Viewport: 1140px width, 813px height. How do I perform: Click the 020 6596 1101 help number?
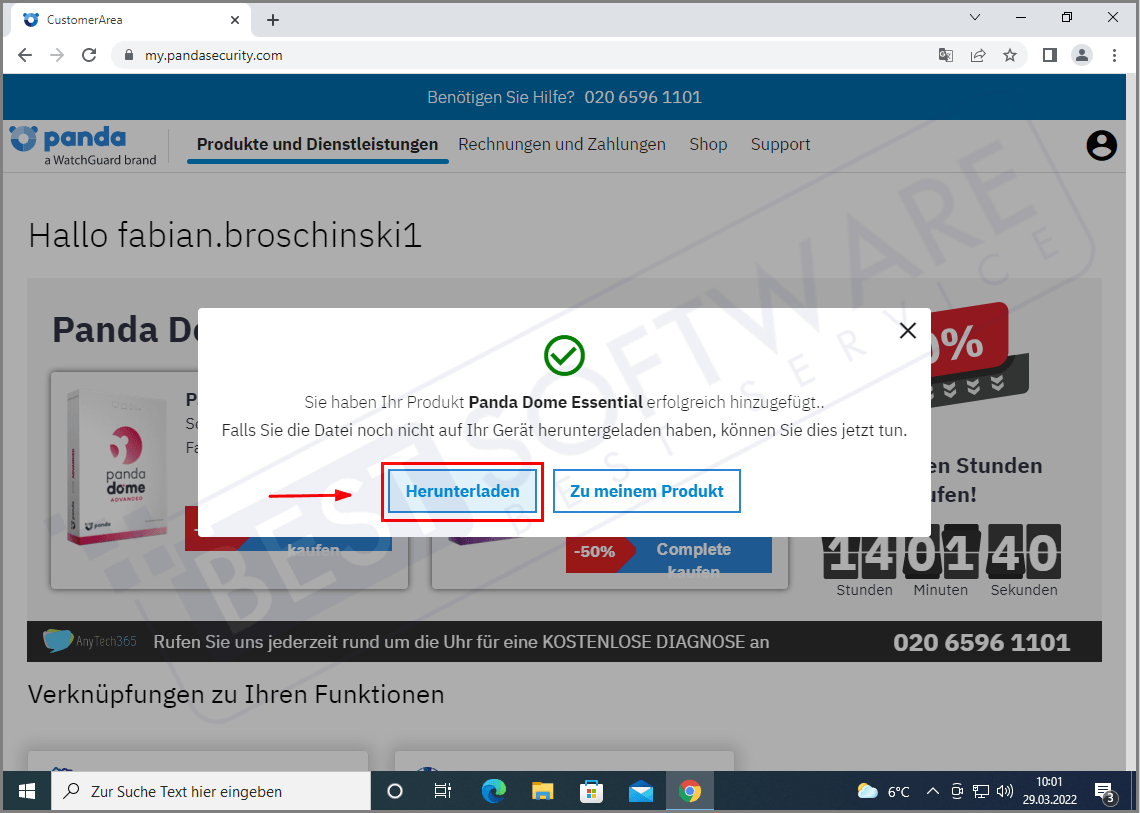(643, 97)
